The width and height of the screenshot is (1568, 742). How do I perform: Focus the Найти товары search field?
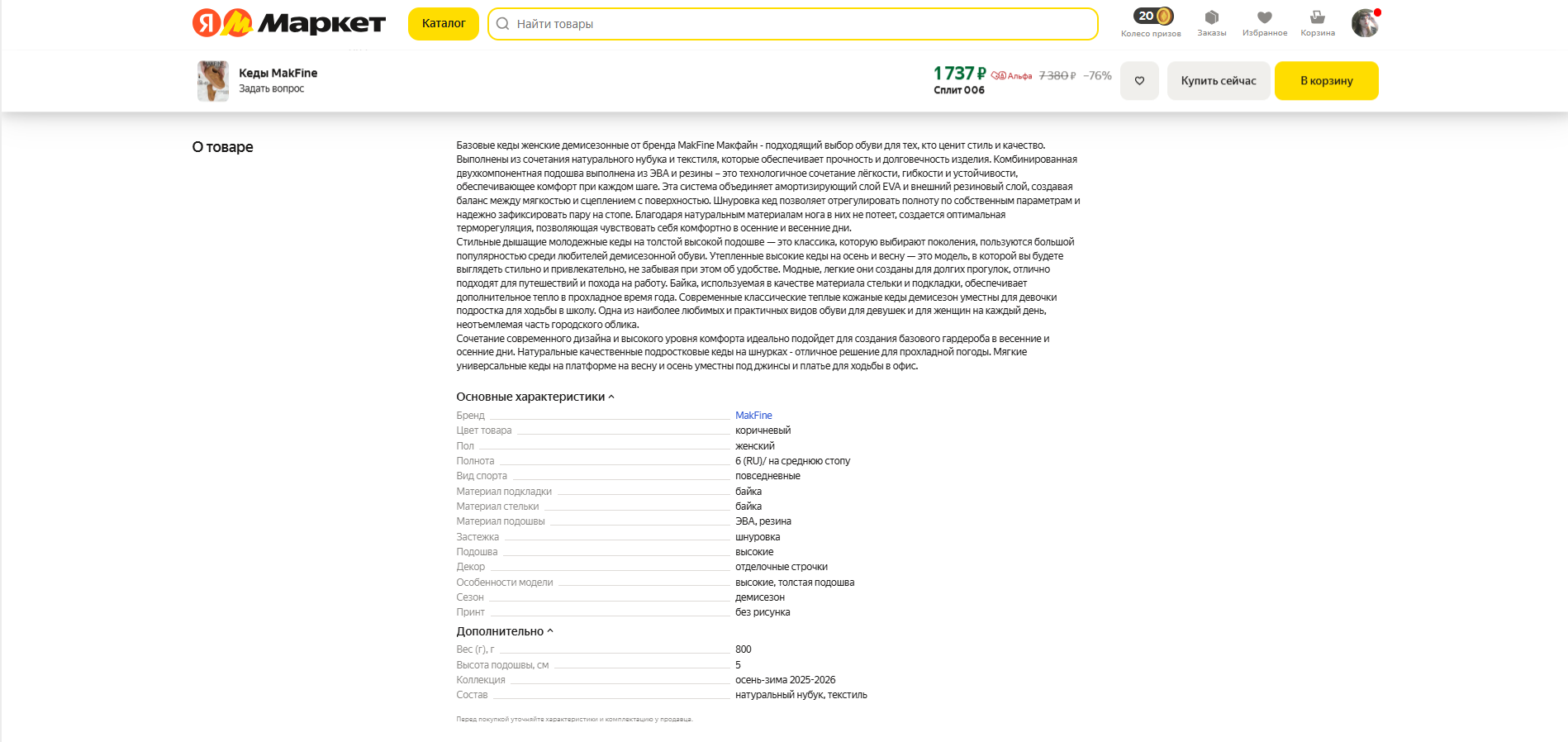coord(793,24)
